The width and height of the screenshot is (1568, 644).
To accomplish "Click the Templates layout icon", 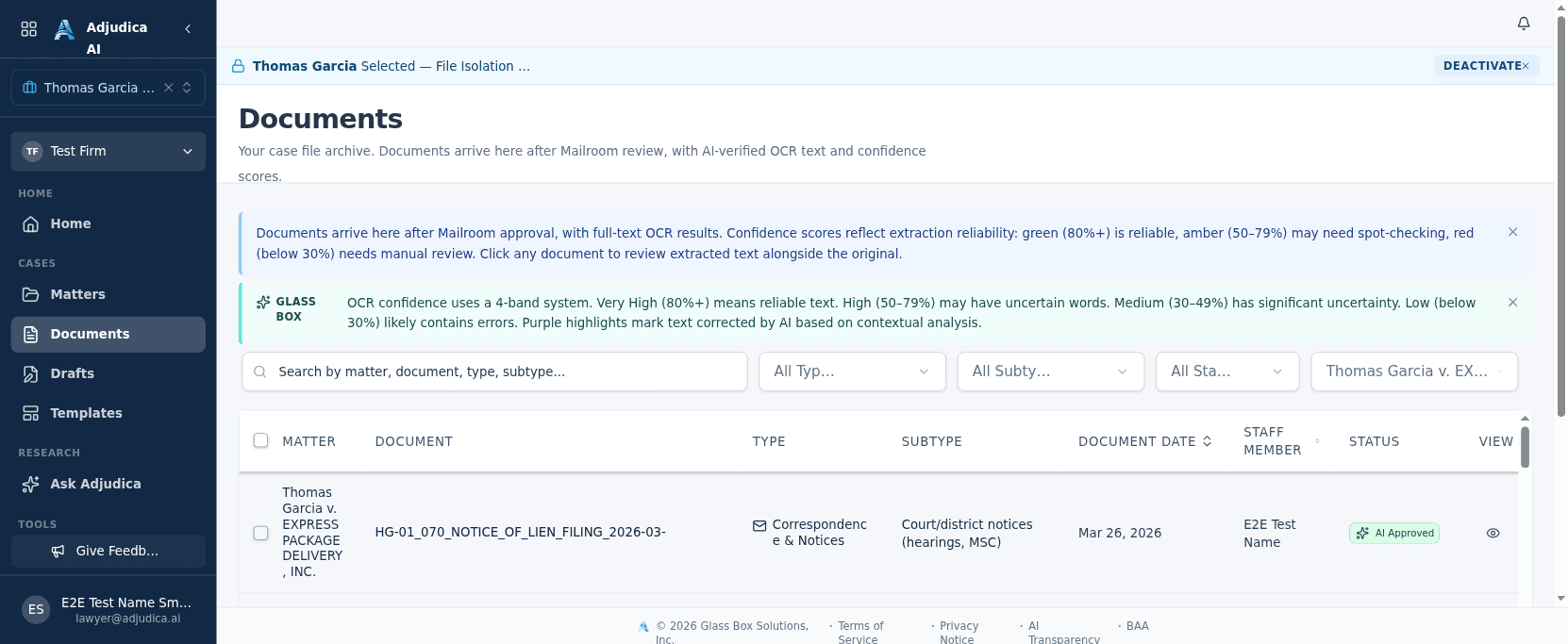I will tap(30, 414).
